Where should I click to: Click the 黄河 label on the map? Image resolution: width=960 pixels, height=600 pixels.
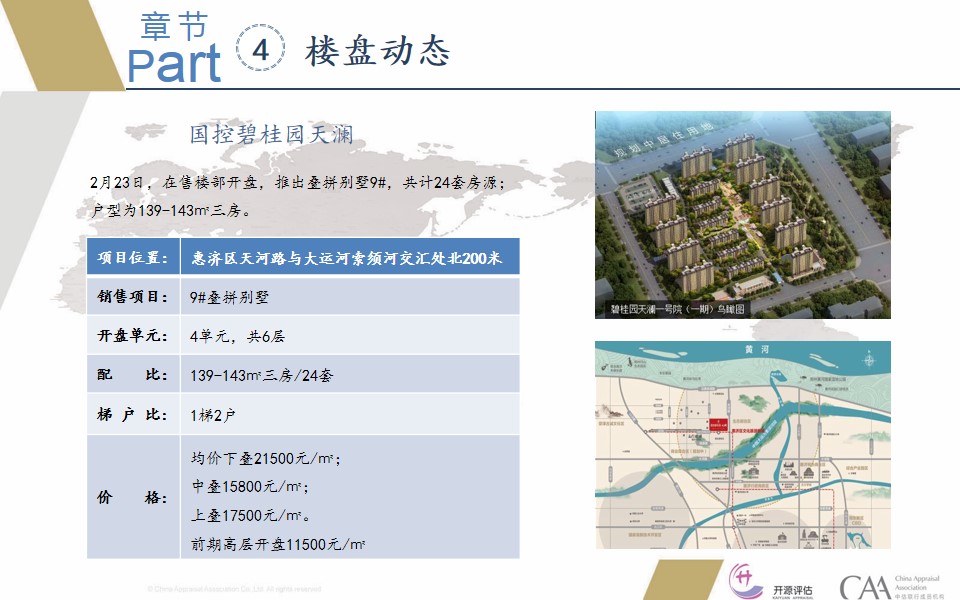coord(742,350)
